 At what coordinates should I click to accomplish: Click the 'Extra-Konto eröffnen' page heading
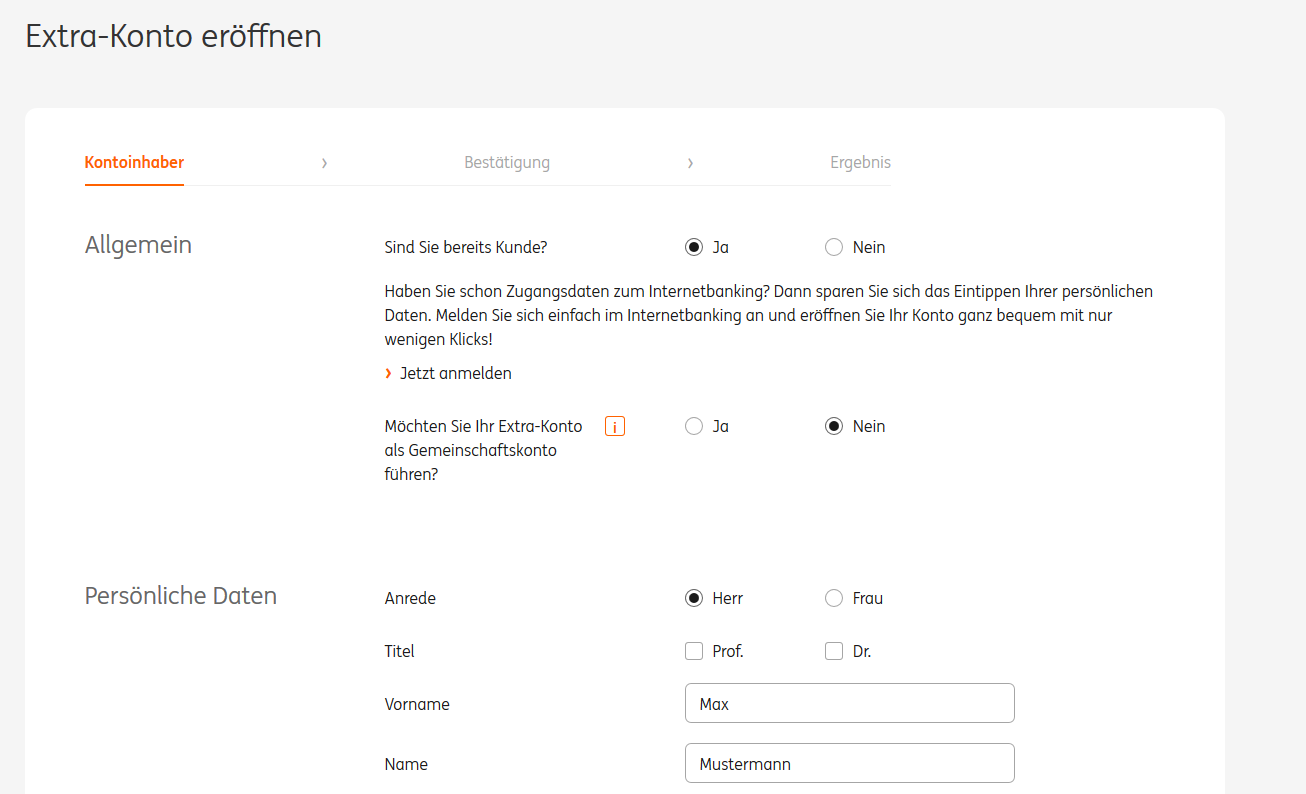[x=173, y=36]
